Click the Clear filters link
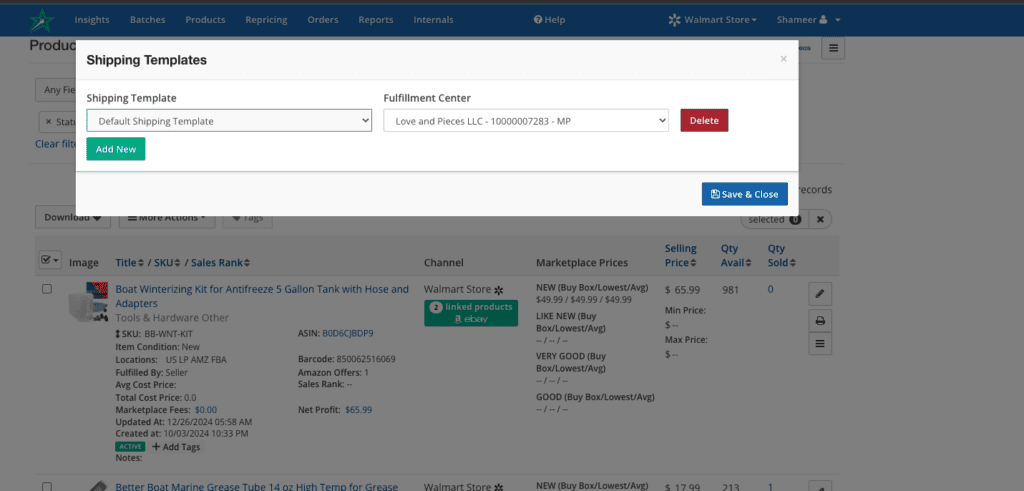 [56, 144]
